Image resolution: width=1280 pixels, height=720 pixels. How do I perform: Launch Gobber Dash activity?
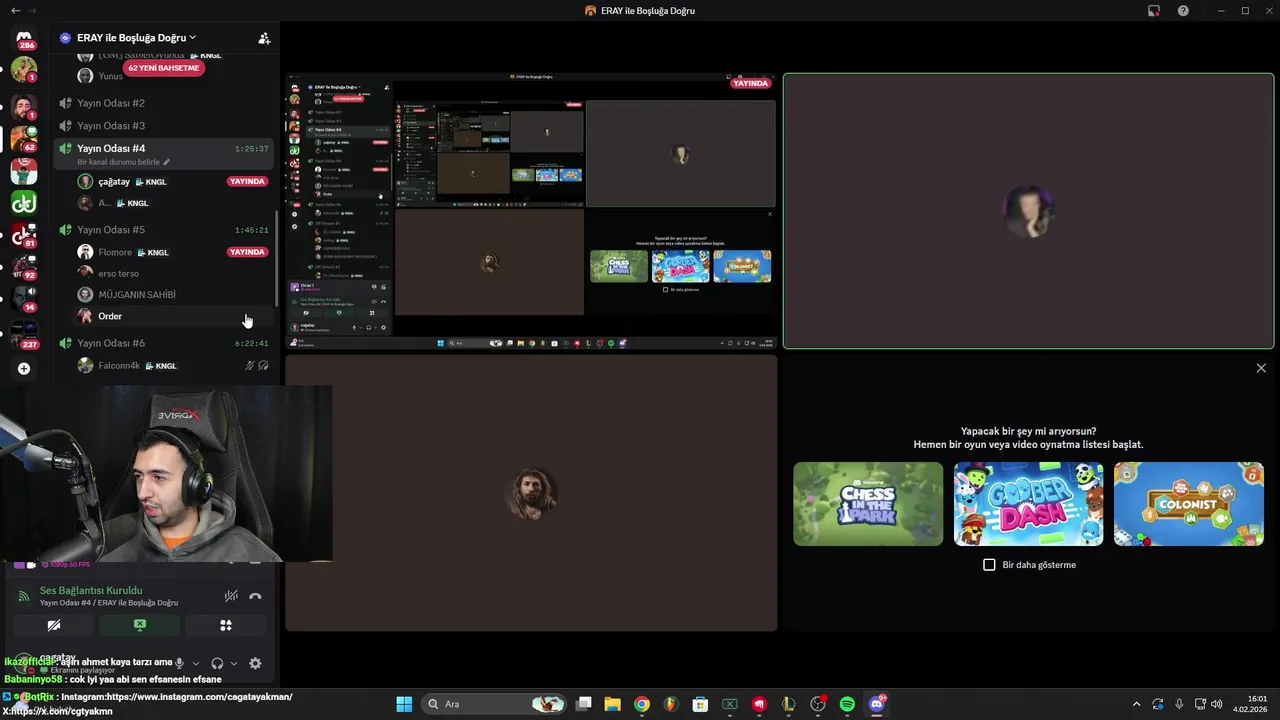click(x=1028, y=504)
